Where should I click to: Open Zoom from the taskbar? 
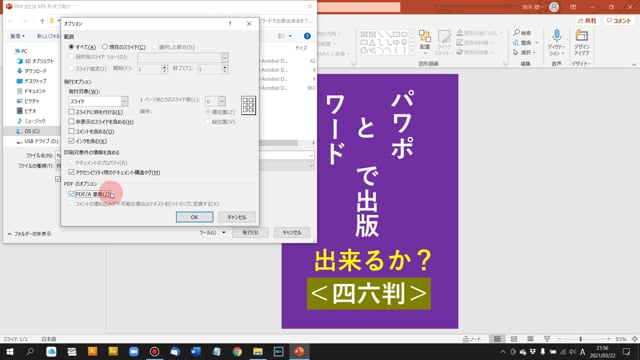pyautogui.click(x=133, y=351)
